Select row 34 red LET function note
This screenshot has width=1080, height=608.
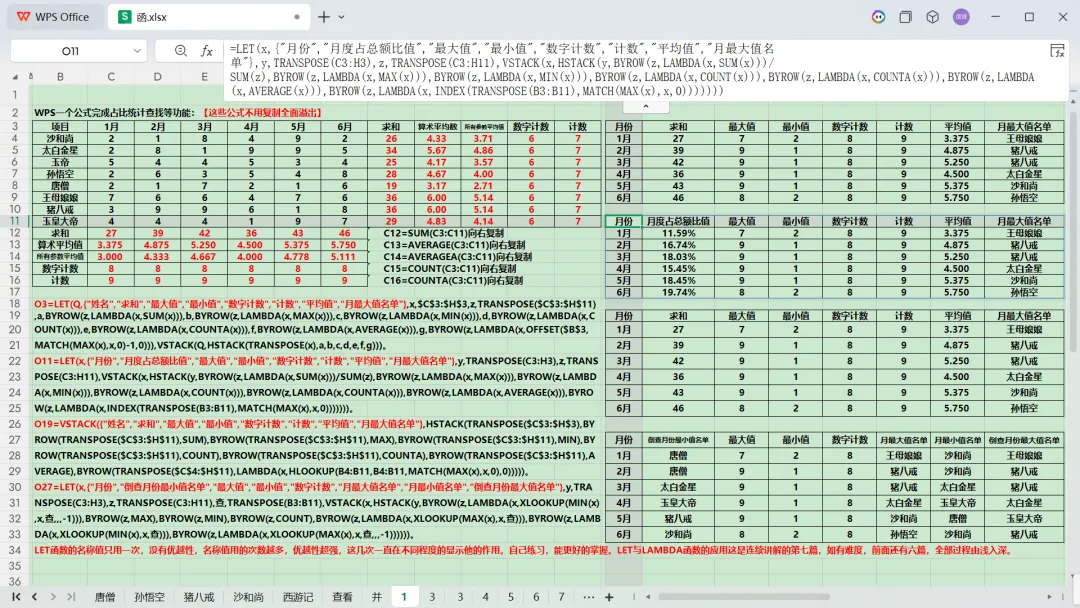523,550
